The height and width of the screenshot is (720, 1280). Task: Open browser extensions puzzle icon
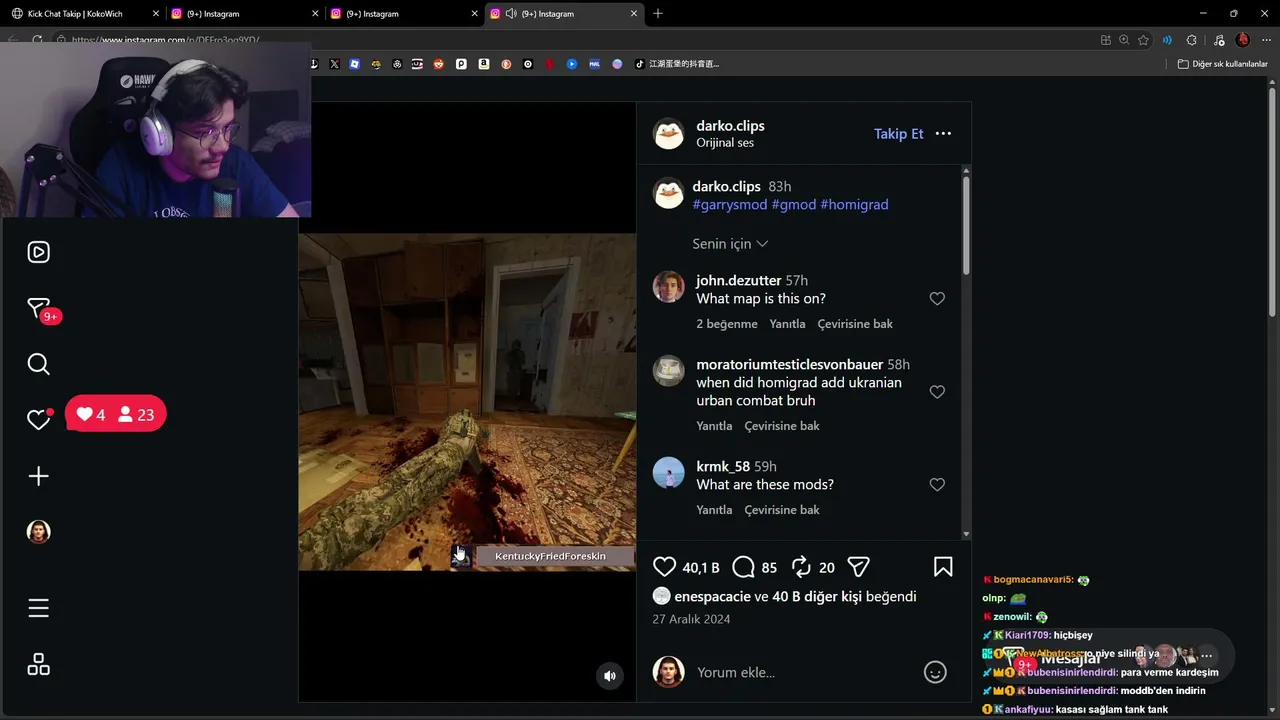[1191, 40]
